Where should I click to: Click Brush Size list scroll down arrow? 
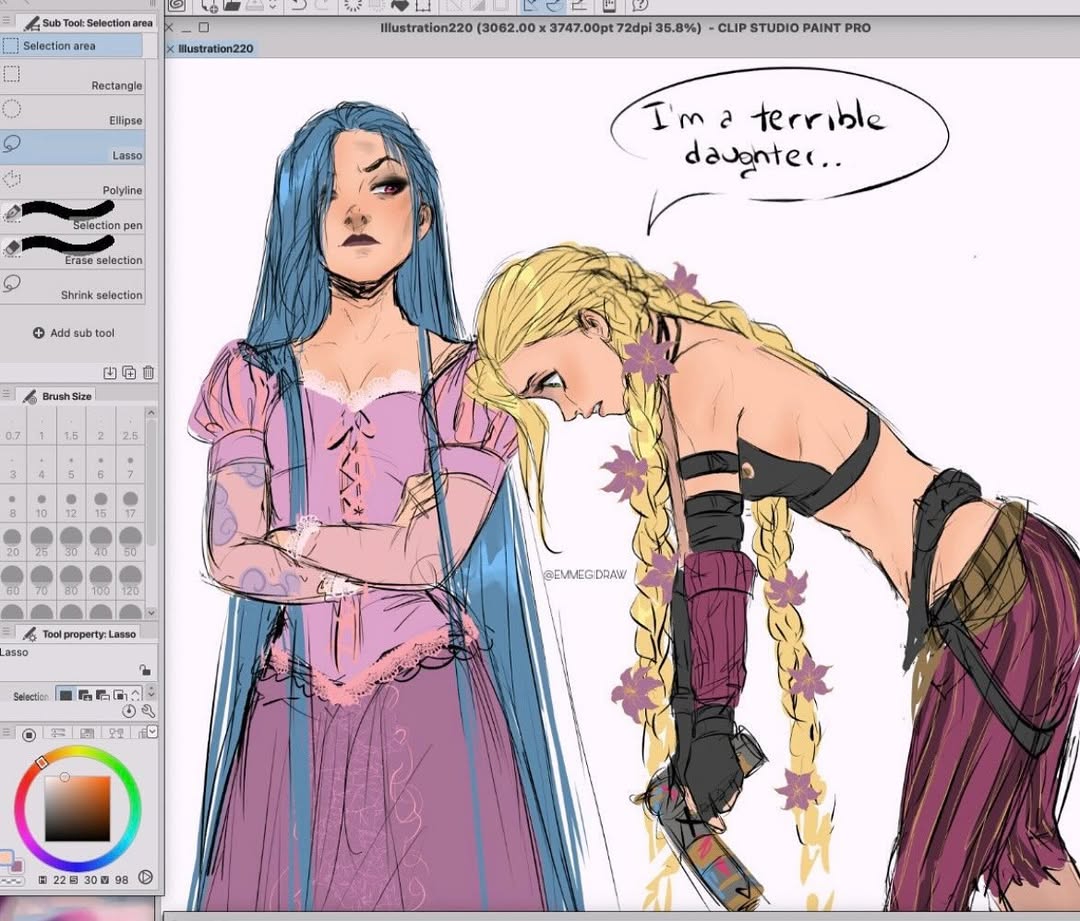[x=152, y=612]
